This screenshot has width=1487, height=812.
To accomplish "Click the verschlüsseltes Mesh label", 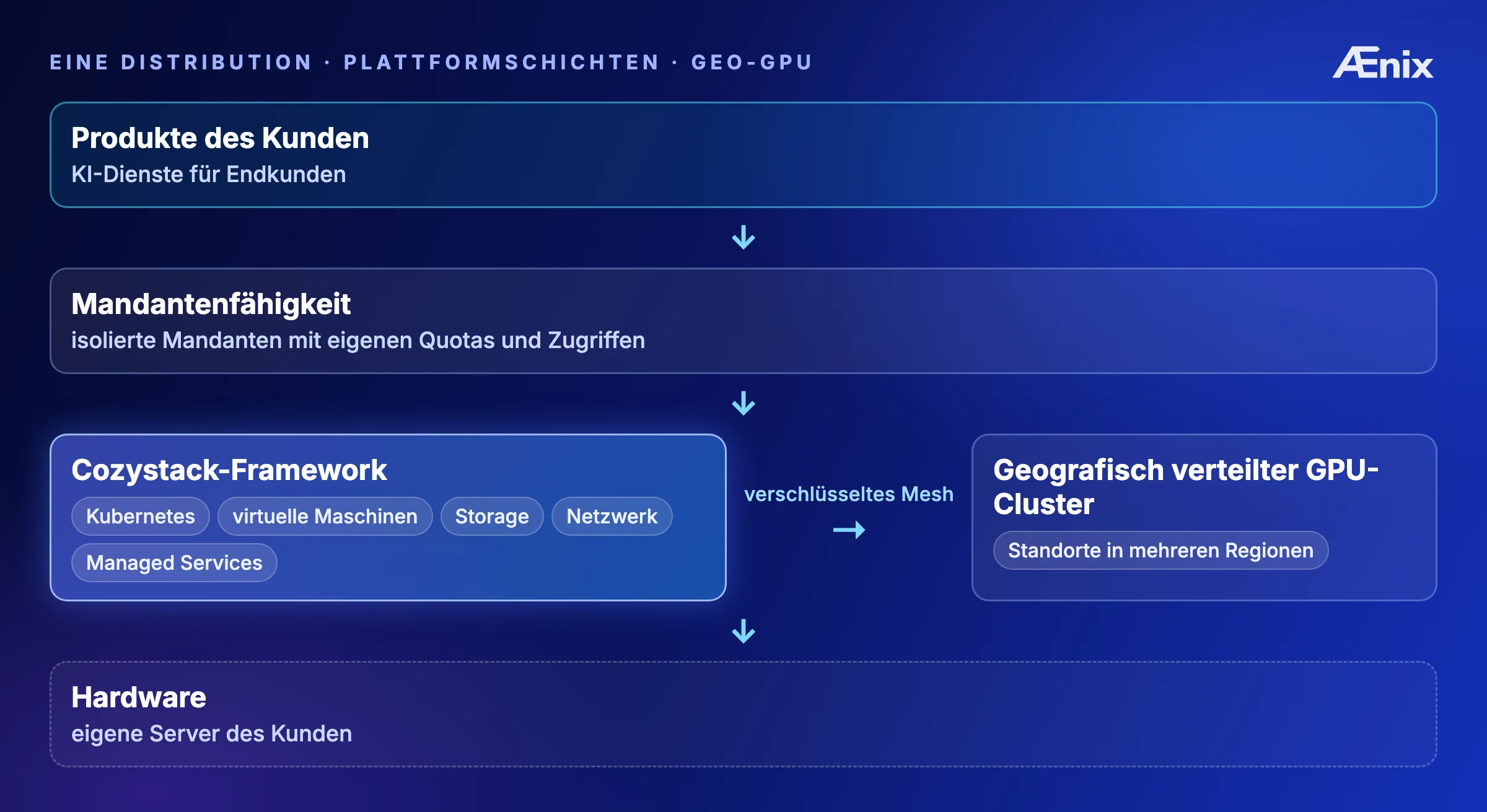I will [849, 494].
